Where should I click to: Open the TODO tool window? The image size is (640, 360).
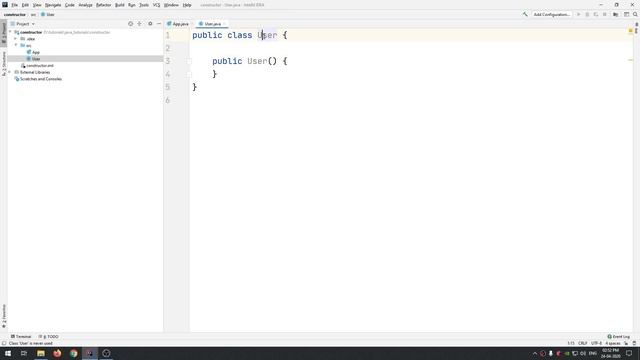click(49, 337)
